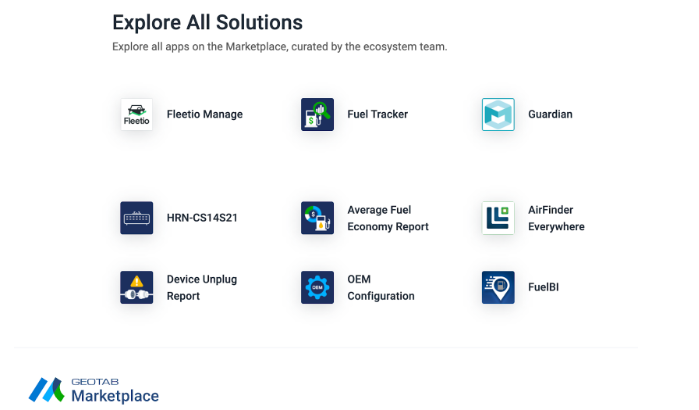Viewport: 699px width, 410px height.
Task: Click the Marketplace wordmark text in footer
Action: point(115,396)
